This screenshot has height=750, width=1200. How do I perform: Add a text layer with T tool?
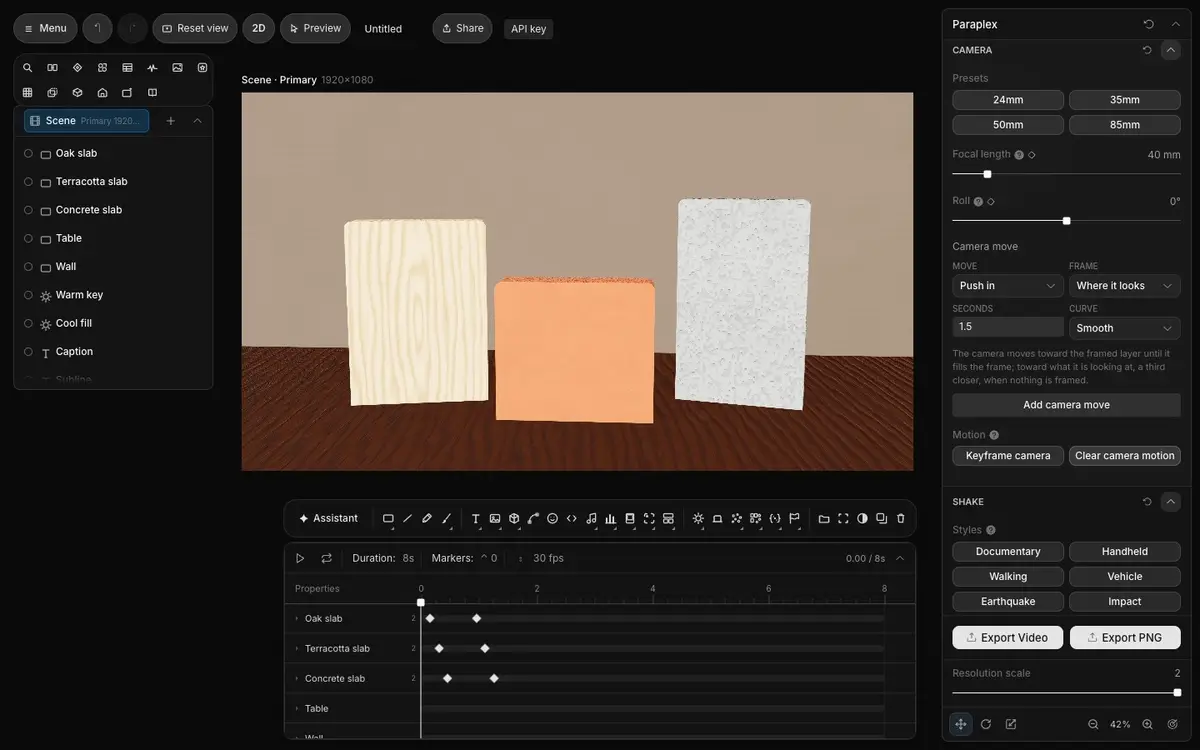(x=476, y=518)
